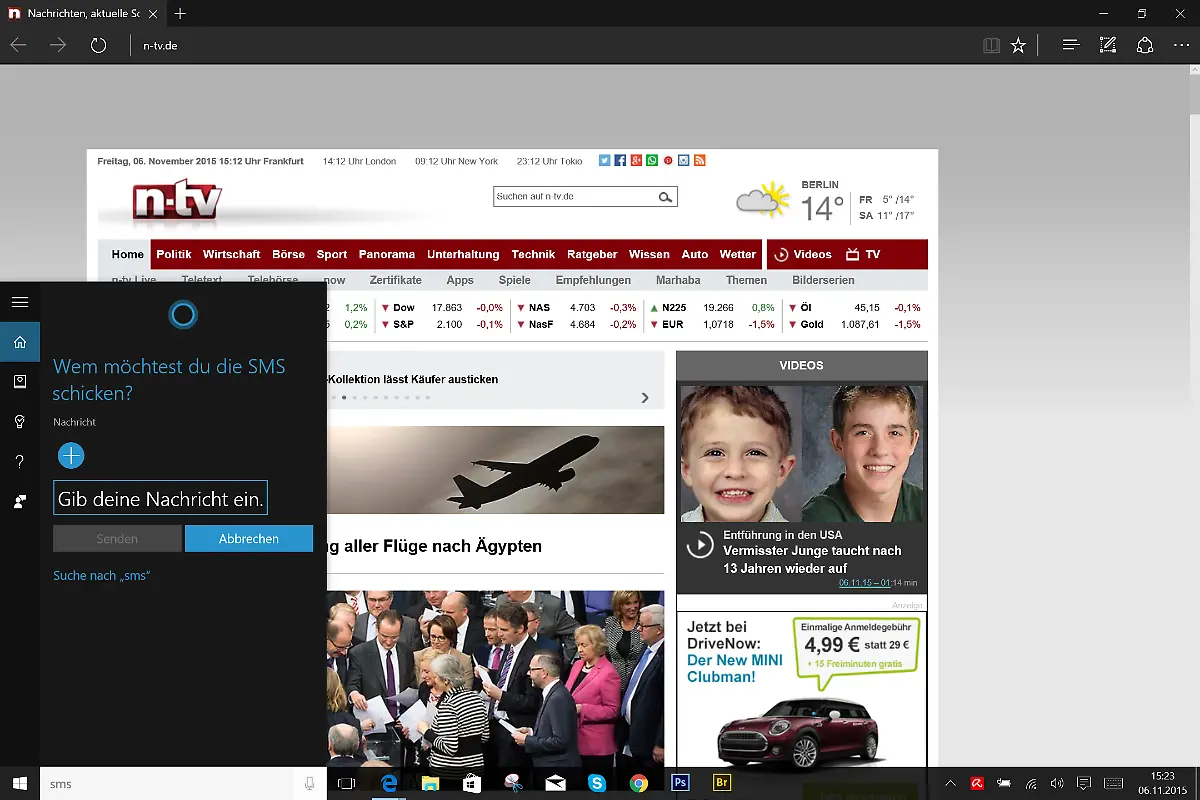
Task: Open Reading view using the book icon
Action: 991,45
